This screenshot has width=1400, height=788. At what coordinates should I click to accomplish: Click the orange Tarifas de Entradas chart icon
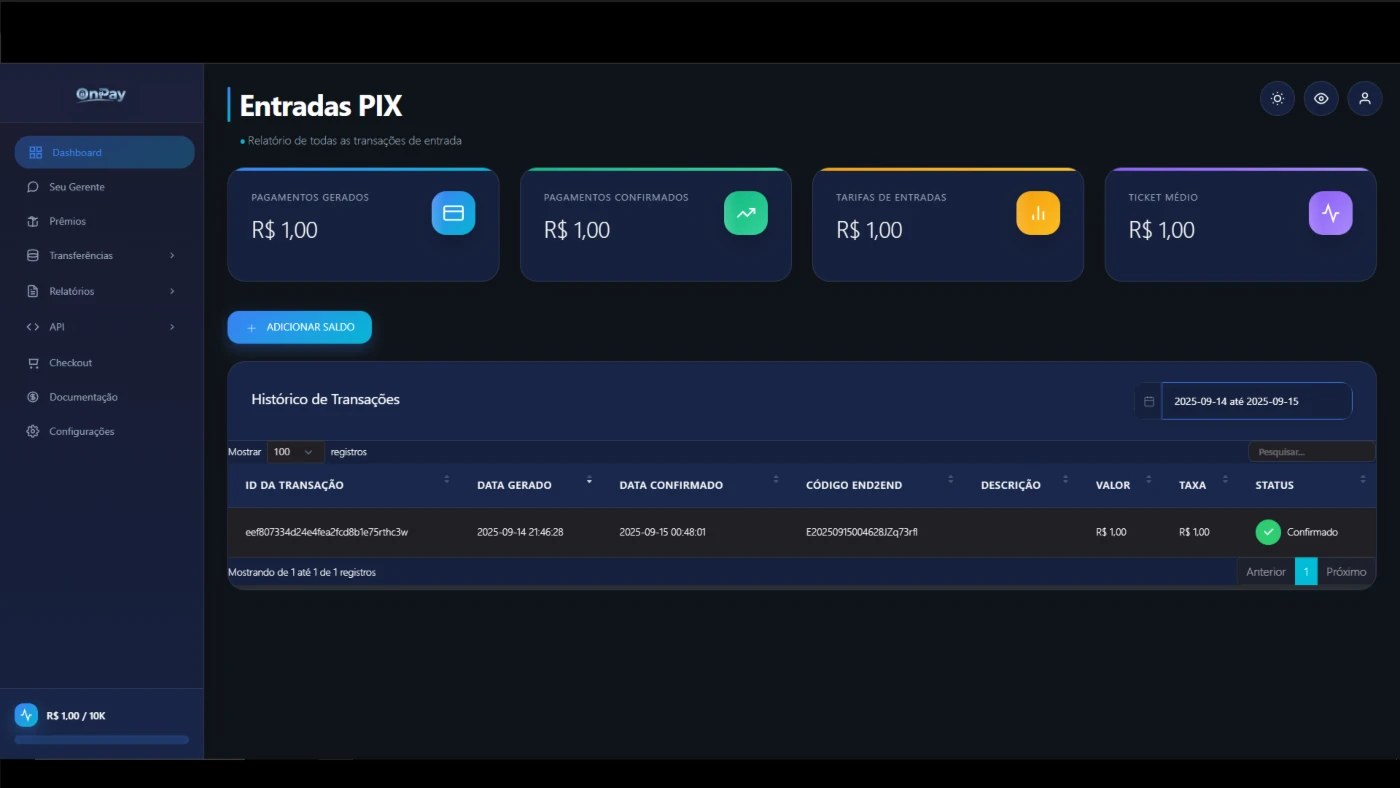point(1038,213)
